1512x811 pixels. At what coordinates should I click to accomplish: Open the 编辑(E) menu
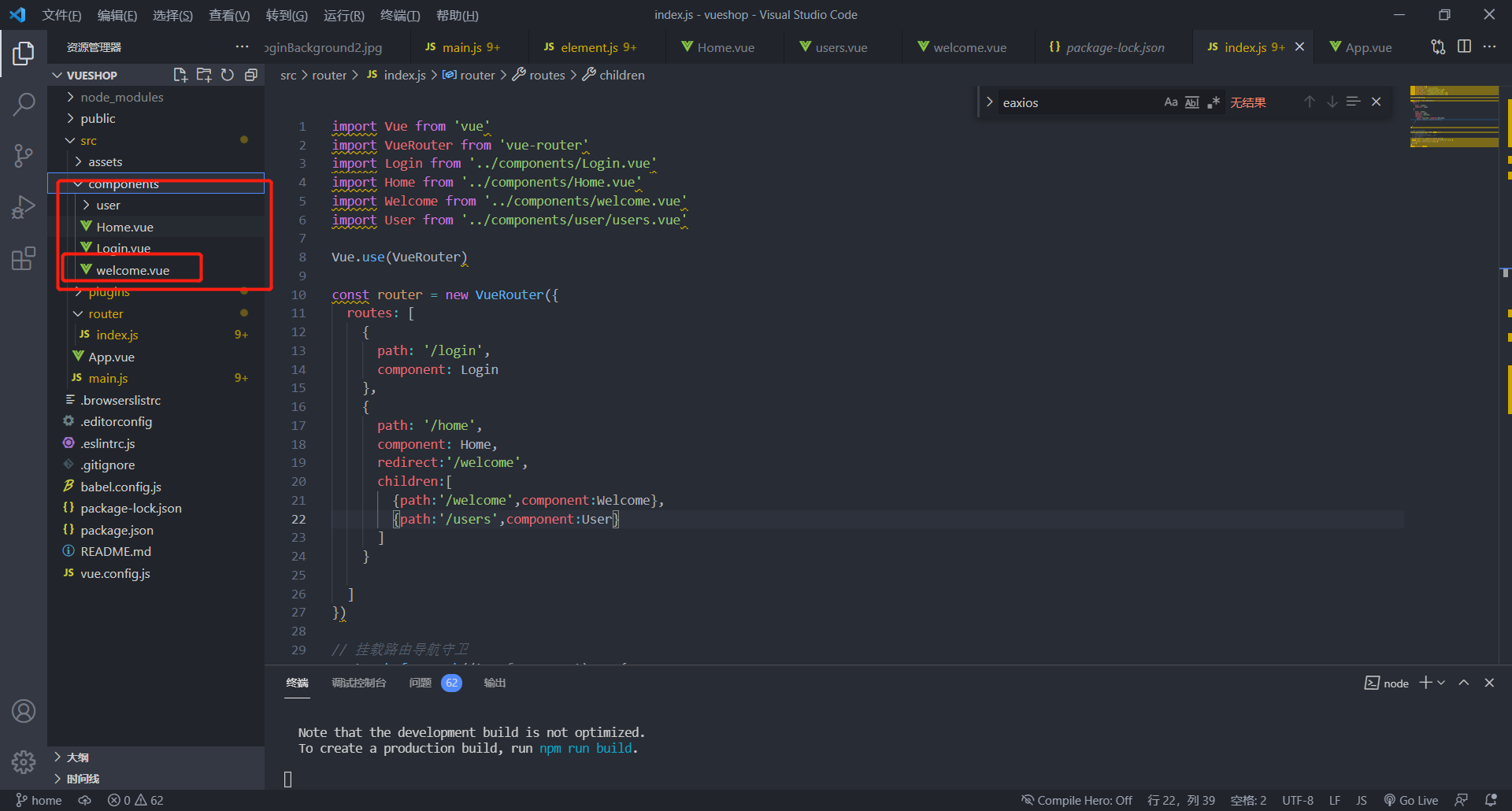pos(117,15)
